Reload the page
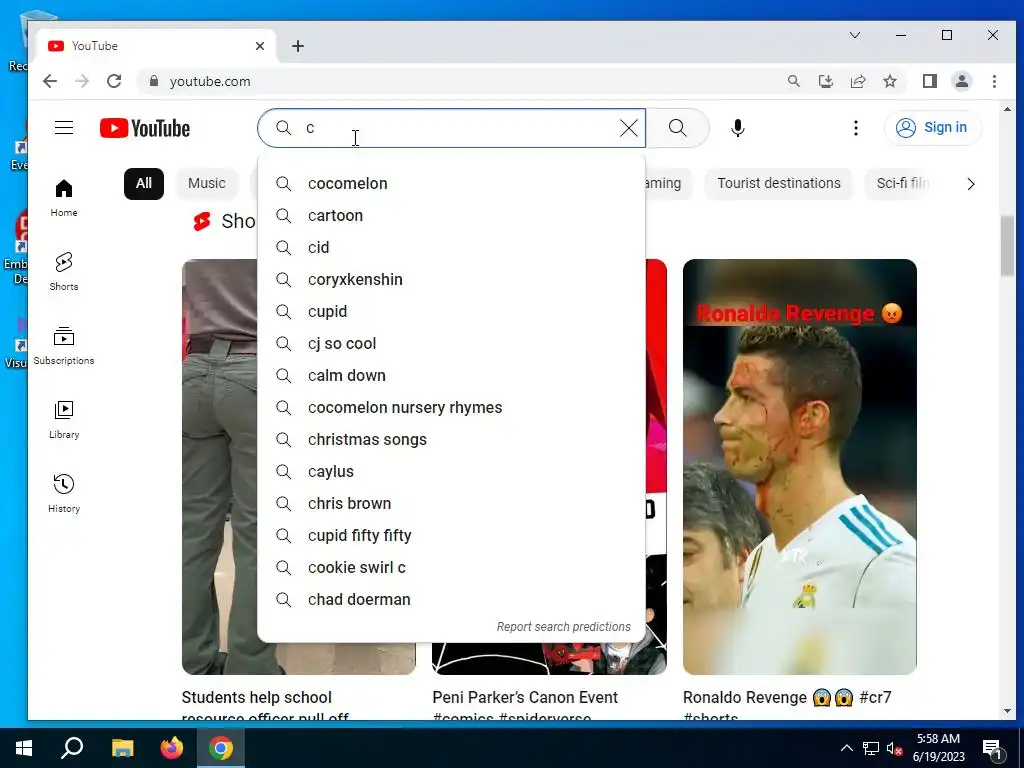The height and width of the screenshot is (768, 1024). click(x=114, y=81)
